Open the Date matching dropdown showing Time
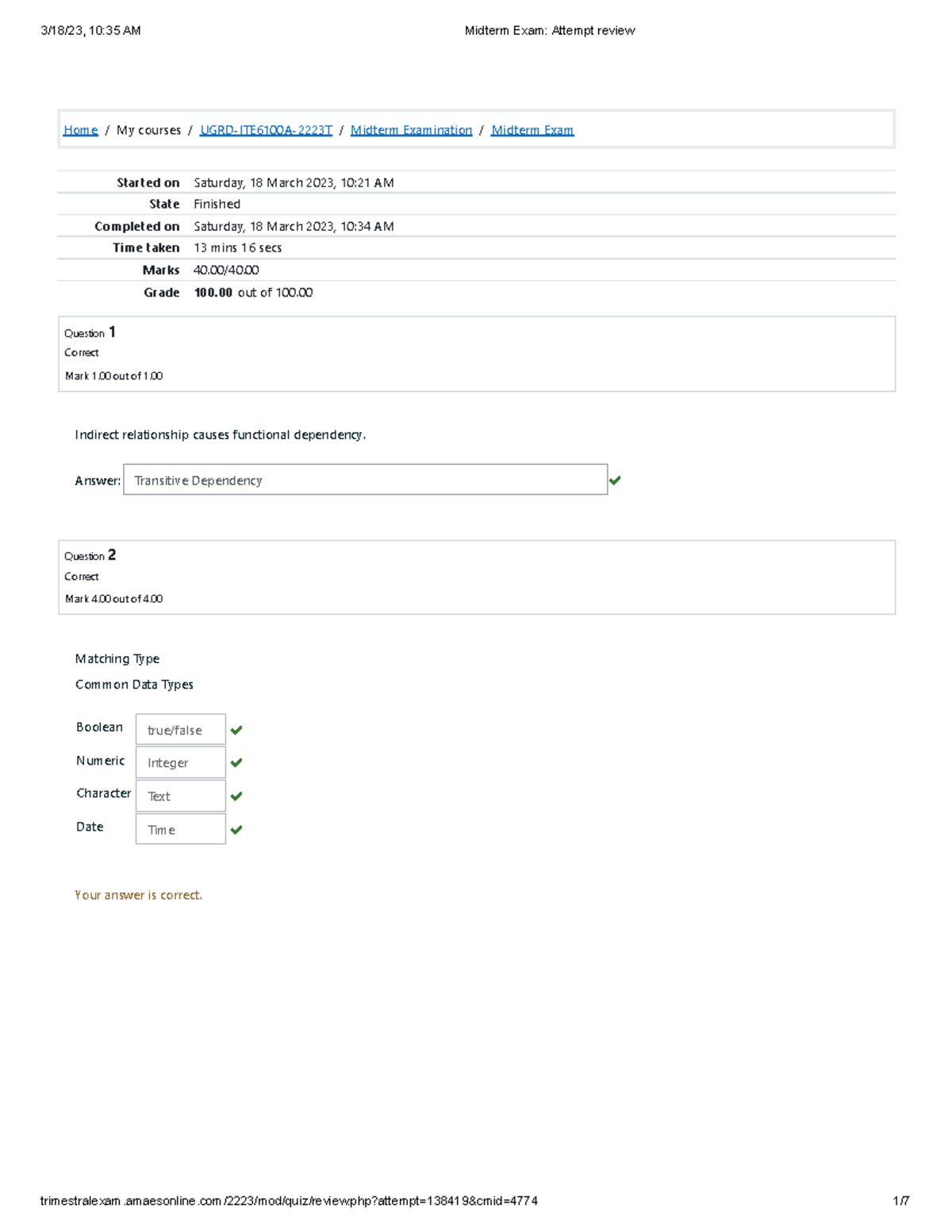Image resolution: width=952 pixels, height=1232 pixels. coord(180,828)
